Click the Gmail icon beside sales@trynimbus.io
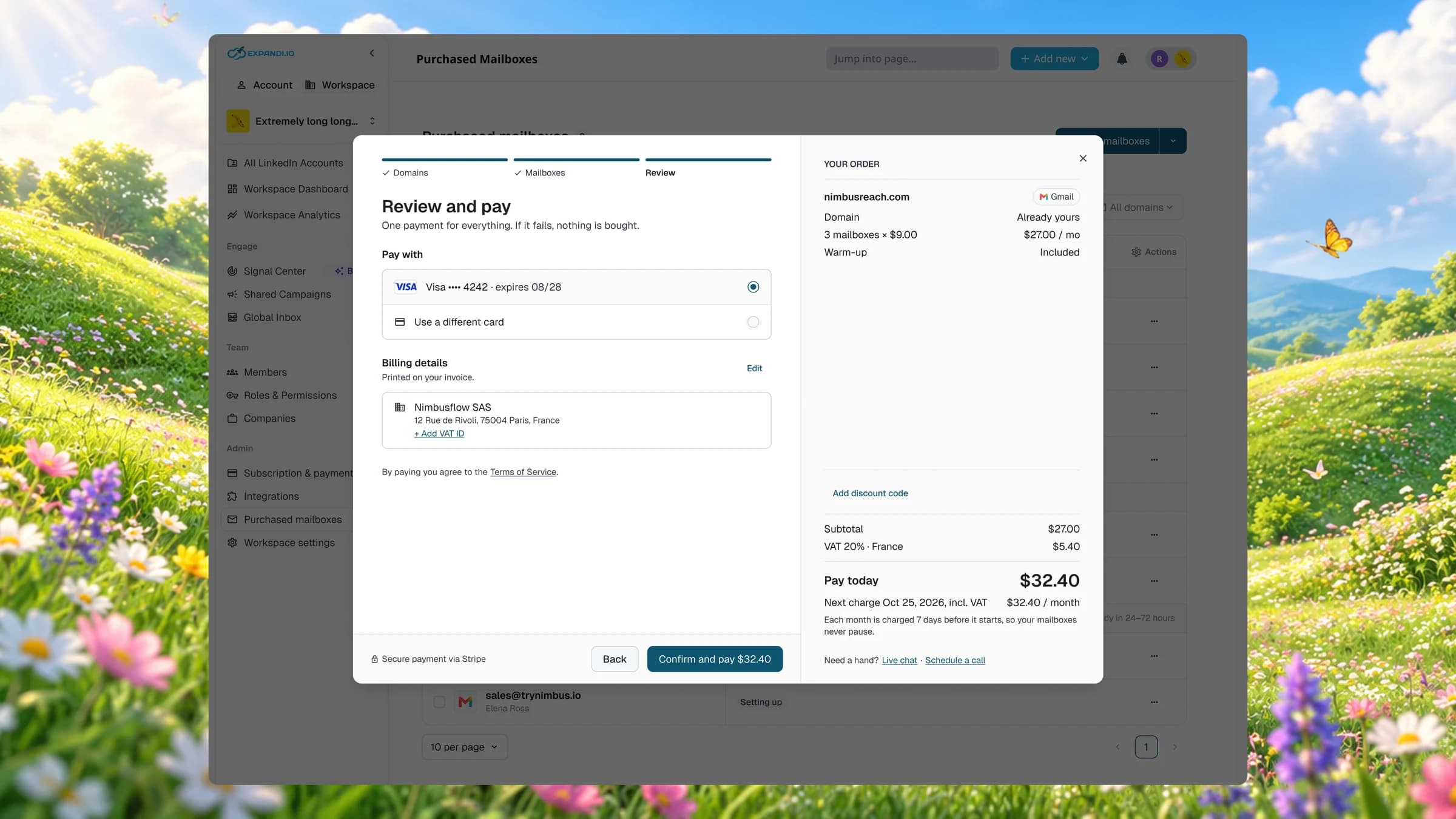The height and width of the screenshot is (819, 1456). [465, 702]
